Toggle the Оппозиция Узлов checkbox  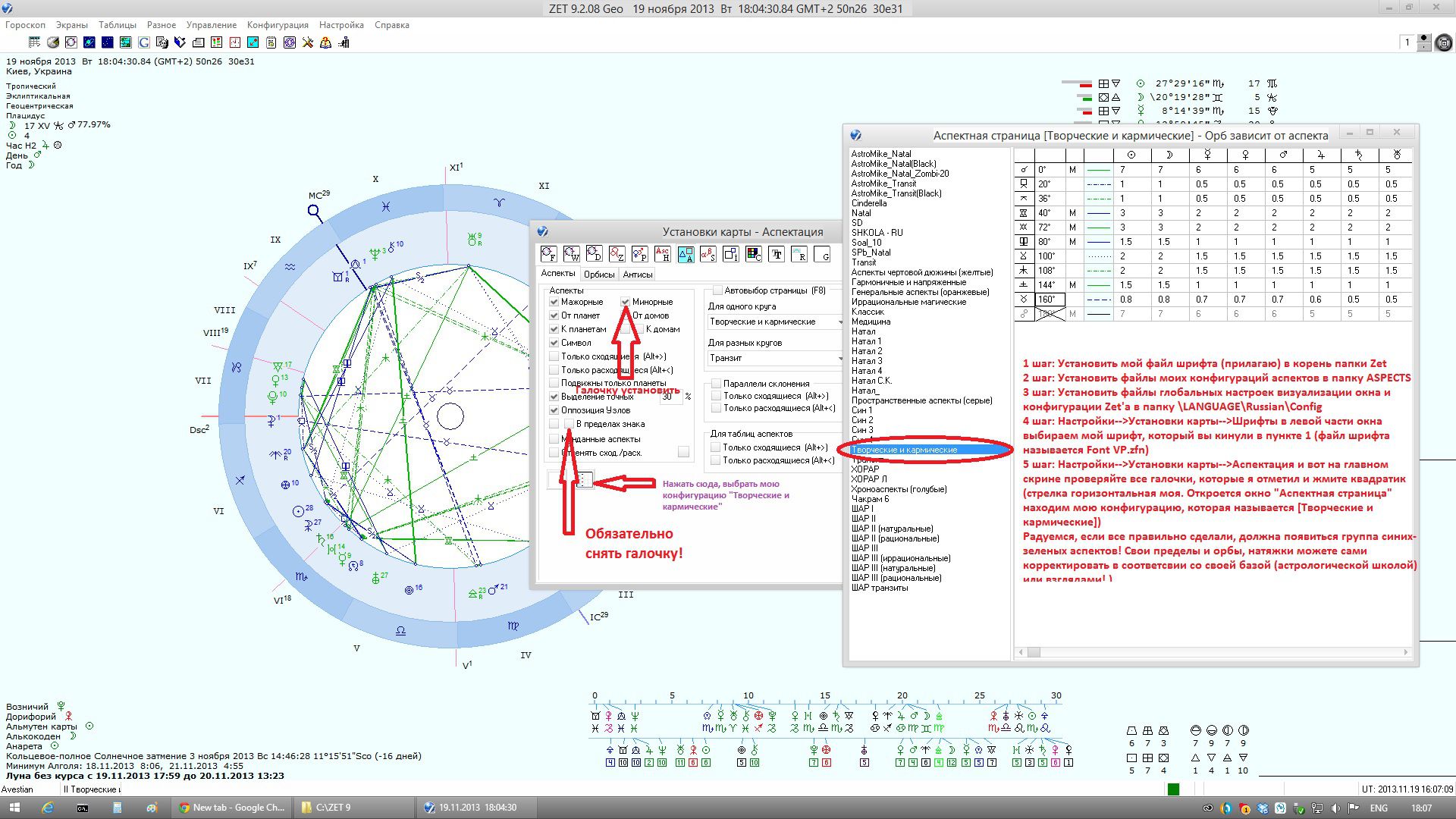pyautogui.click(x=554, y=410)
